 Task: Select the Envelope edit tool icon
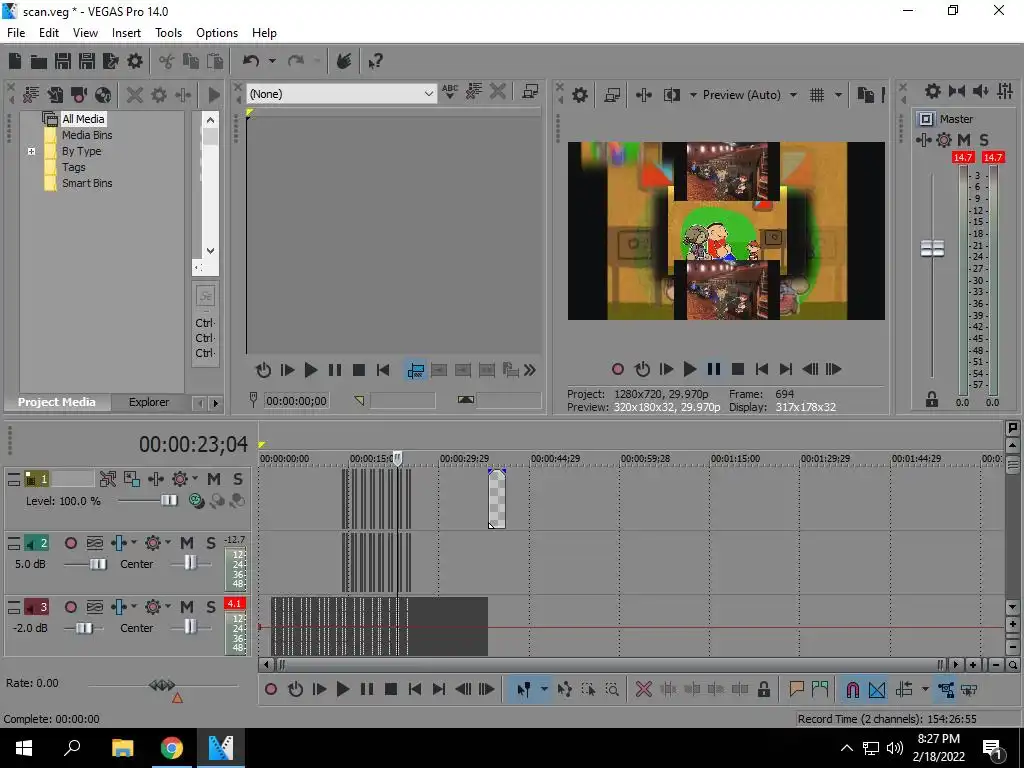(x=565, y=689)
